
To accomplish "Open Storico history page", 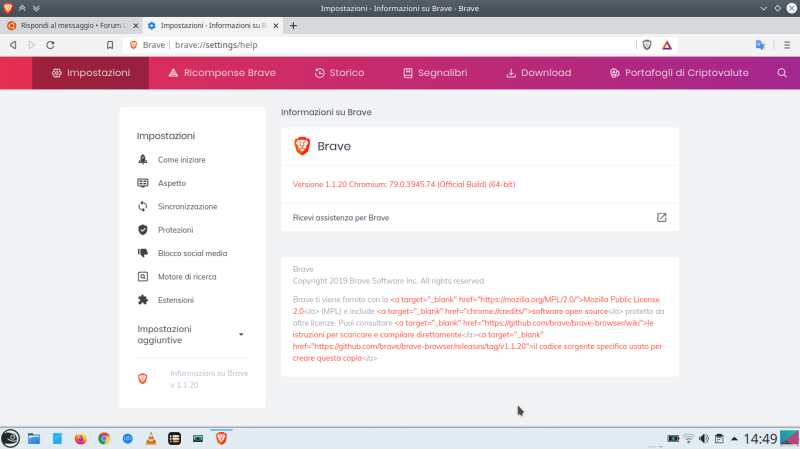I will tap(339, 73).
